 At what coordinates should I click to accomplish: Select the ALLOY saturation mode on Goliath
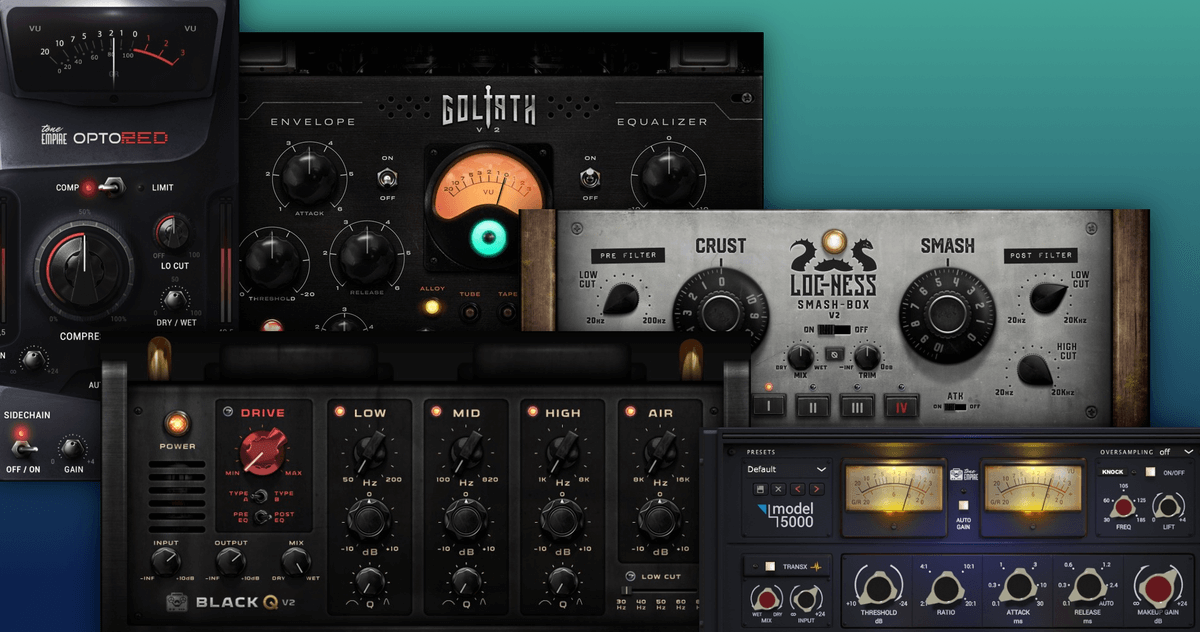pos(432,308)
